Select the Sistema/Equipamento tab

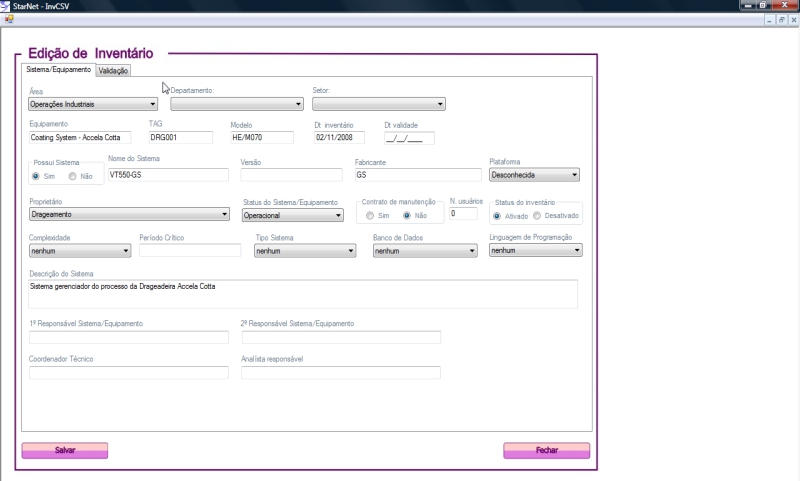58,70
